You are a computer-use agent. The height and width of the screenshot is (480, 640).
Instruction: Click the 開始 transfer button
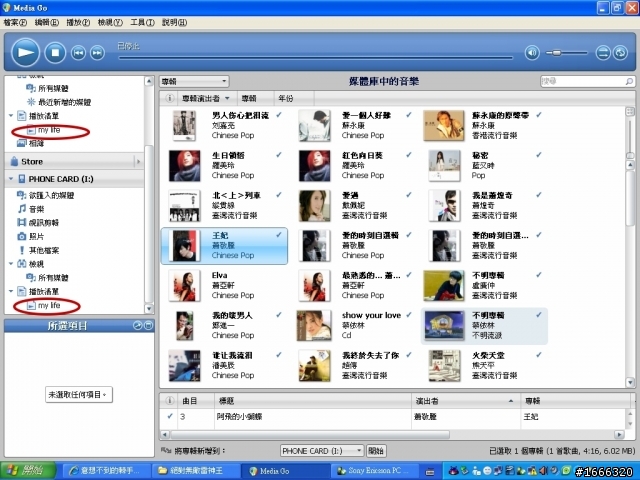(376, 451)
